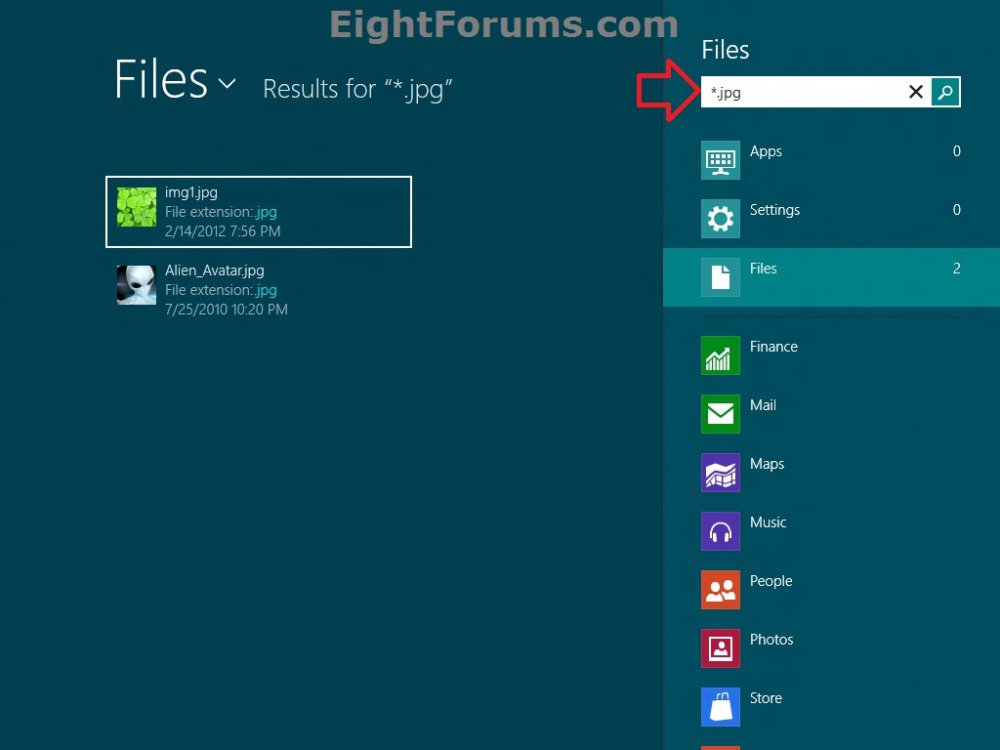Open the People app icon
Image resolution: width=1000 pixels, height=750 pixels.
[x=720, y=590]
